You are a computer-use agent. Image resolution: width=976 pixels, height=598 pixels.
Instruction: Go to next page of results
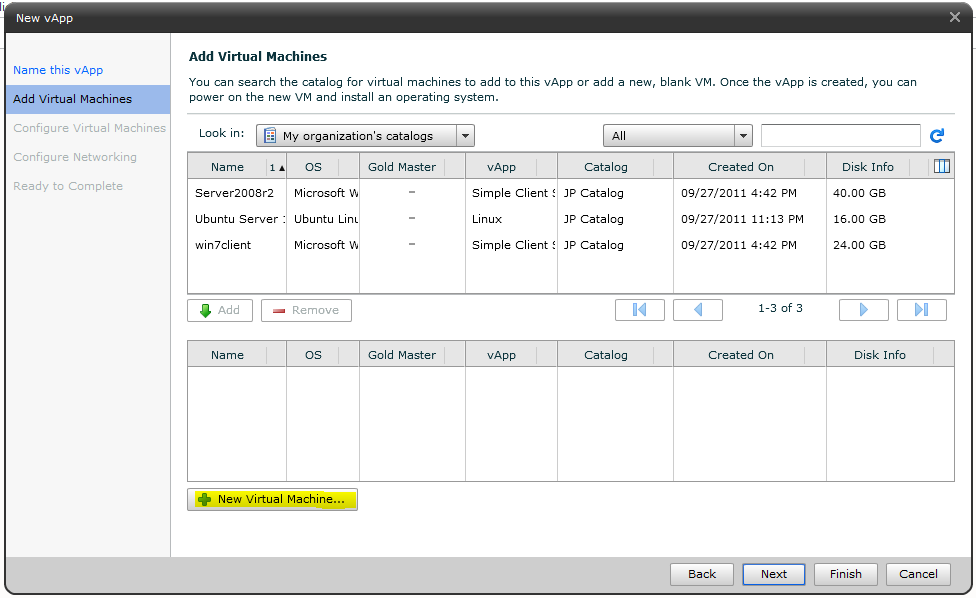tap(863, 310)
